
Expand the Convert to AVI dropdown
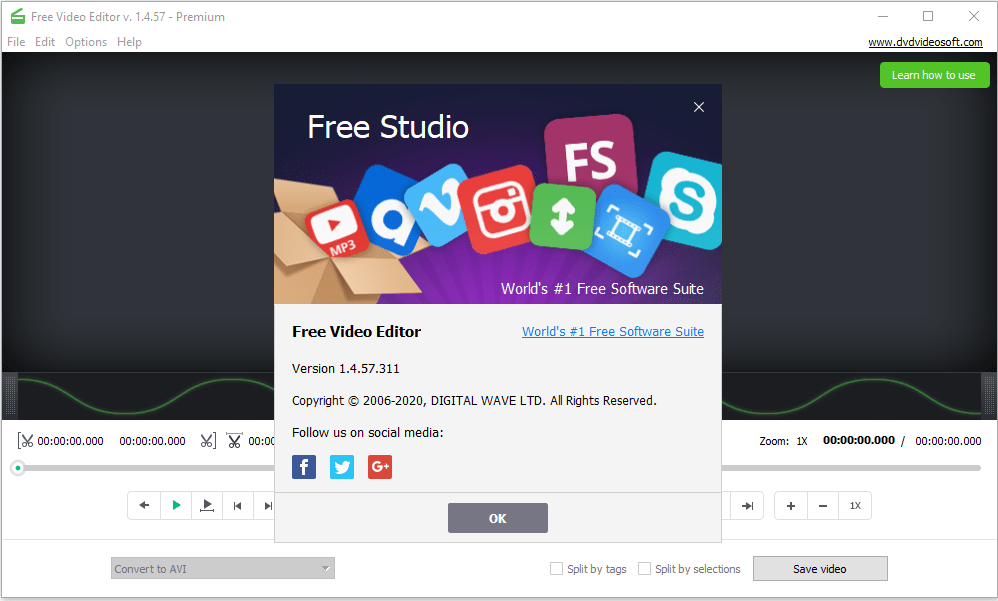223,569
